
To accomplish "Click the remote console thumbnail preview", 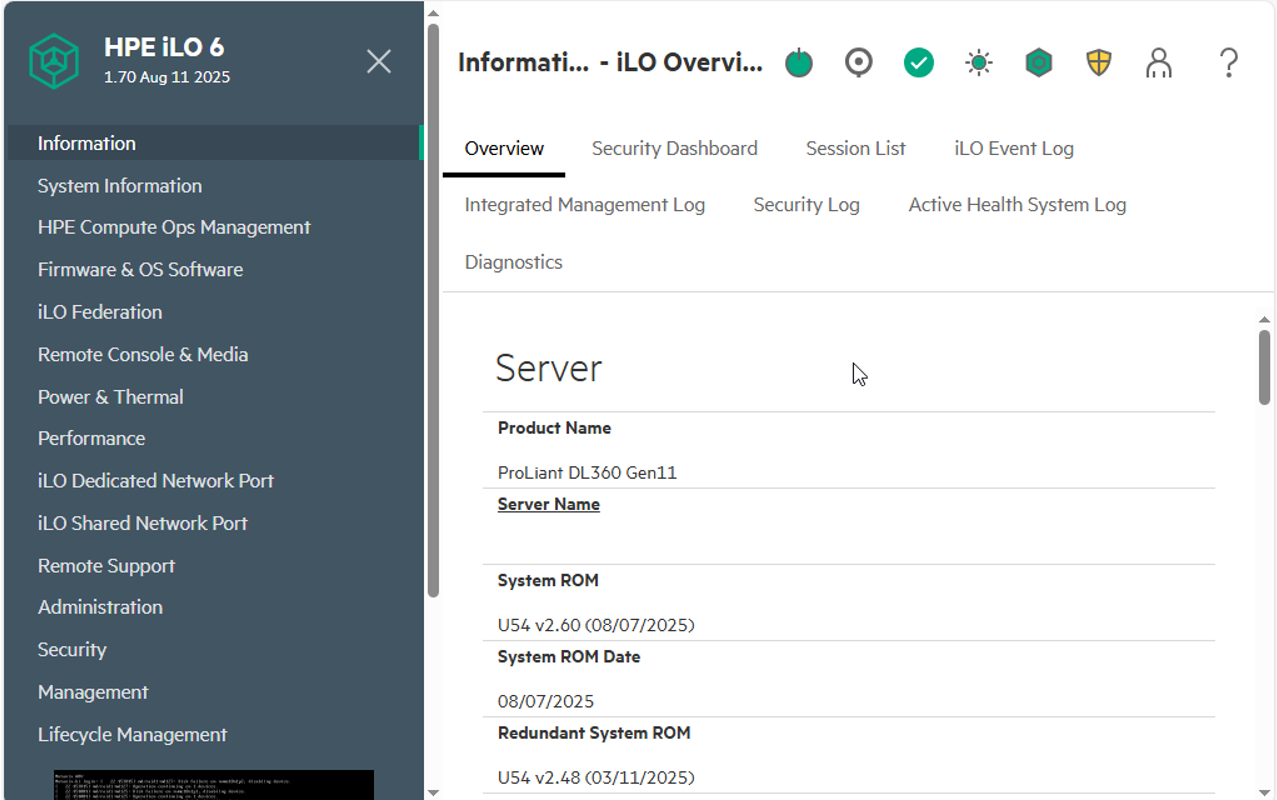I will (x=213, y=784).
